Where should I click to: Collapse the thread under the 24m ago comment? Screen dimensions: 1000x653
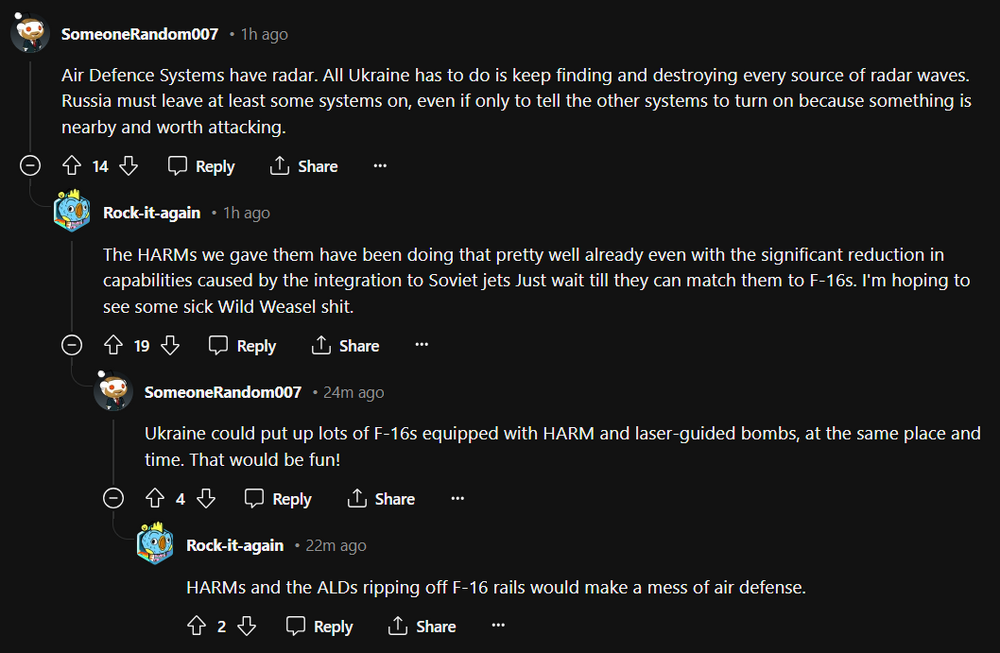click(x=114, y=499)
